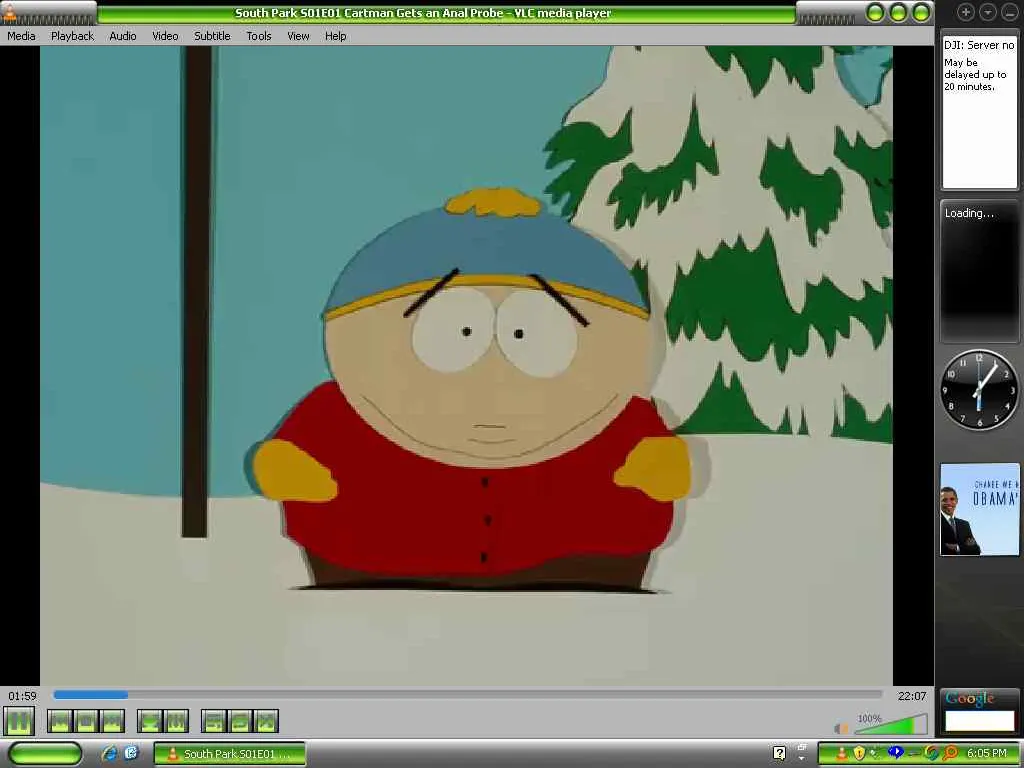
Task: Toggle the elapsed time 01:59 display
Action: [x=22, y=696]
